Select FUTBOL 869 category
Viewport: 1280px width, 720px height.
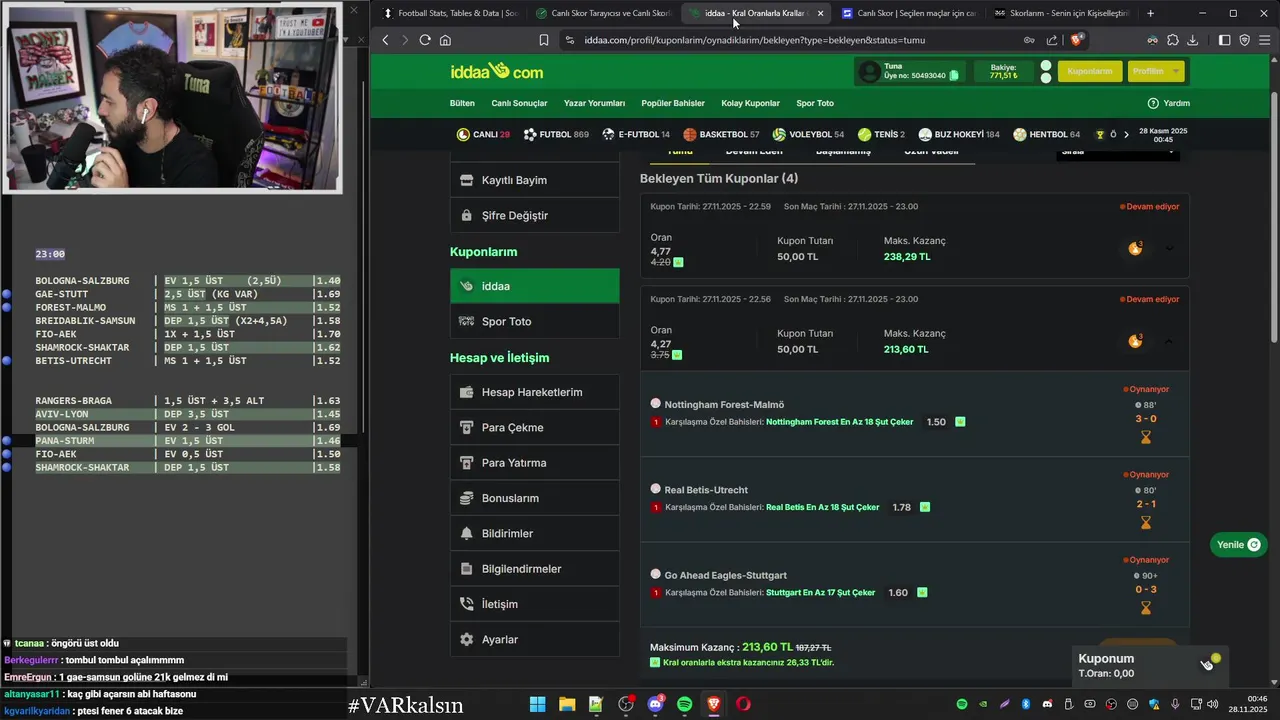coord(556,134)
